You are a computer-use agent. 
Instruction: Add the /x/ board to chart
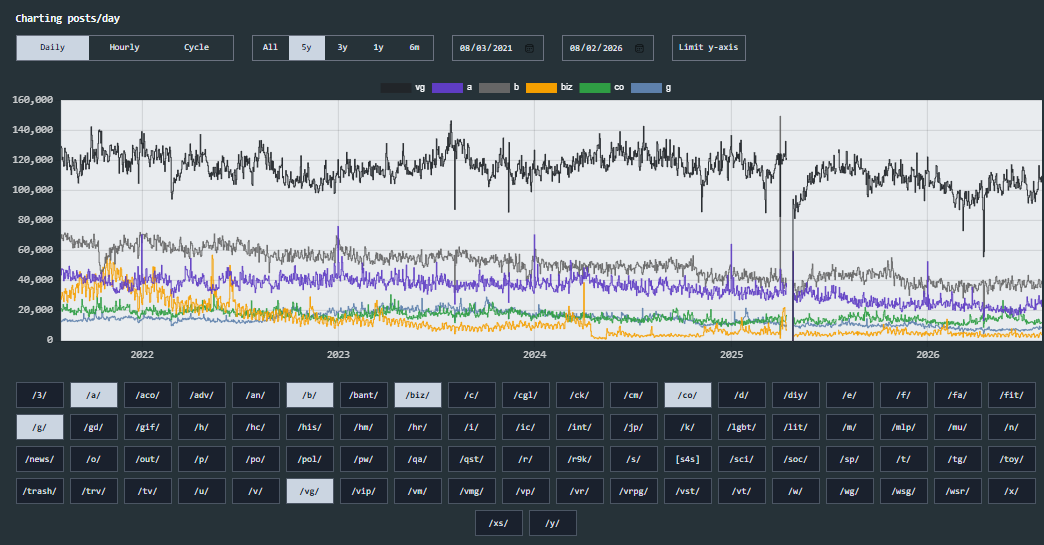coord(1011,491)
